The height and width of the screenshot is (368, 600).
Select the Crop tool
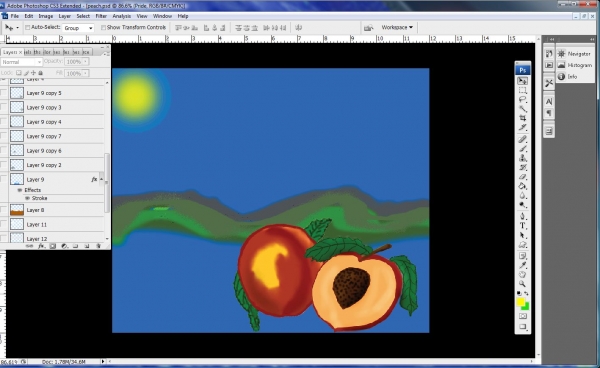coord(523,118)
